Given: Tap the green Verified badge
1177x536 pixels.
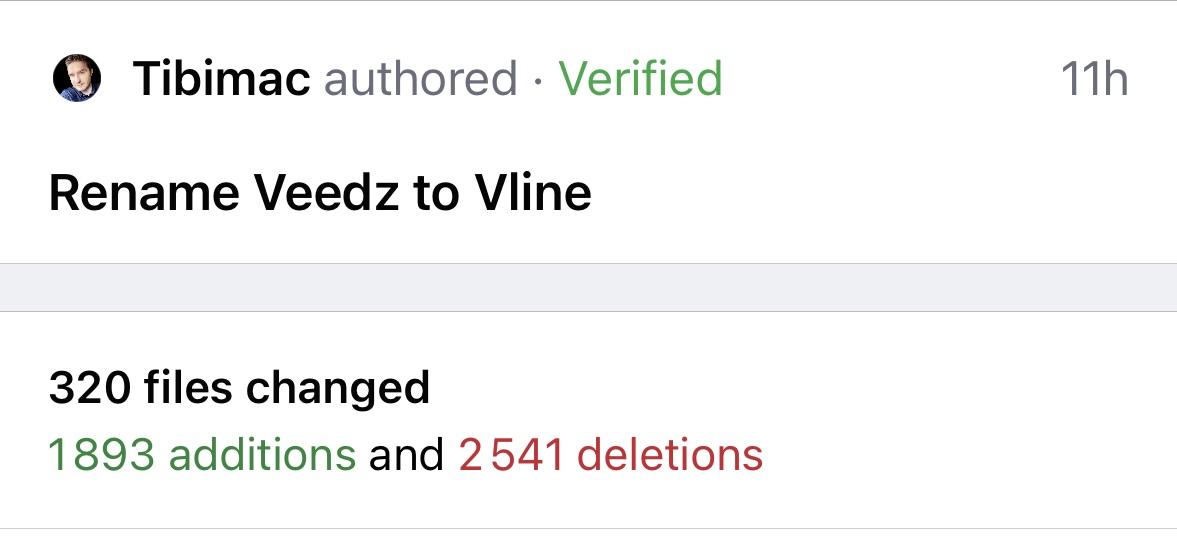Looking at the screenshot, I should (x=640, y=79).
